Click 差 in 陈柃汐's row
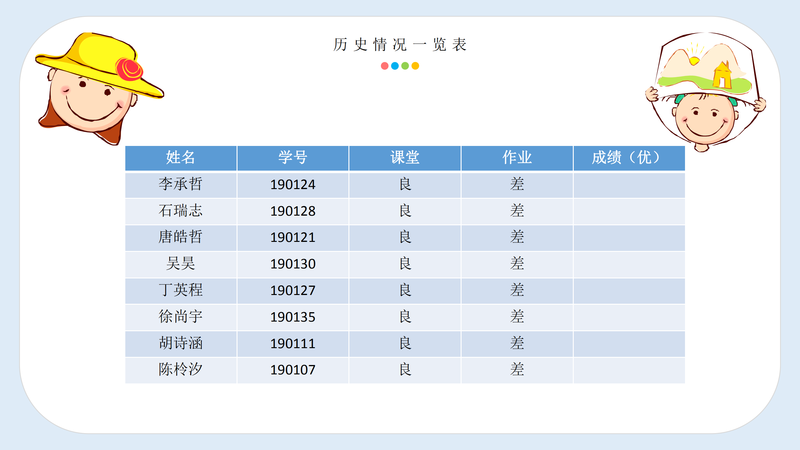 point(517,370)
